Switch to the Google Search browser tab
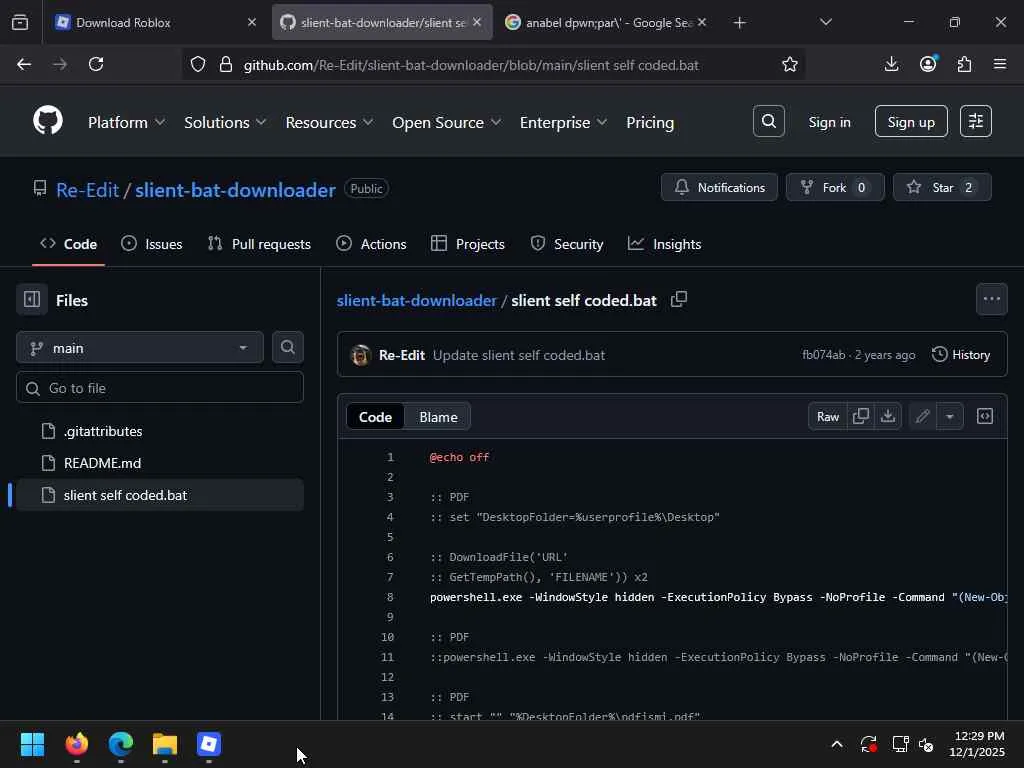The width and height of the screenshot is (1024, 768). coord(604,22)
